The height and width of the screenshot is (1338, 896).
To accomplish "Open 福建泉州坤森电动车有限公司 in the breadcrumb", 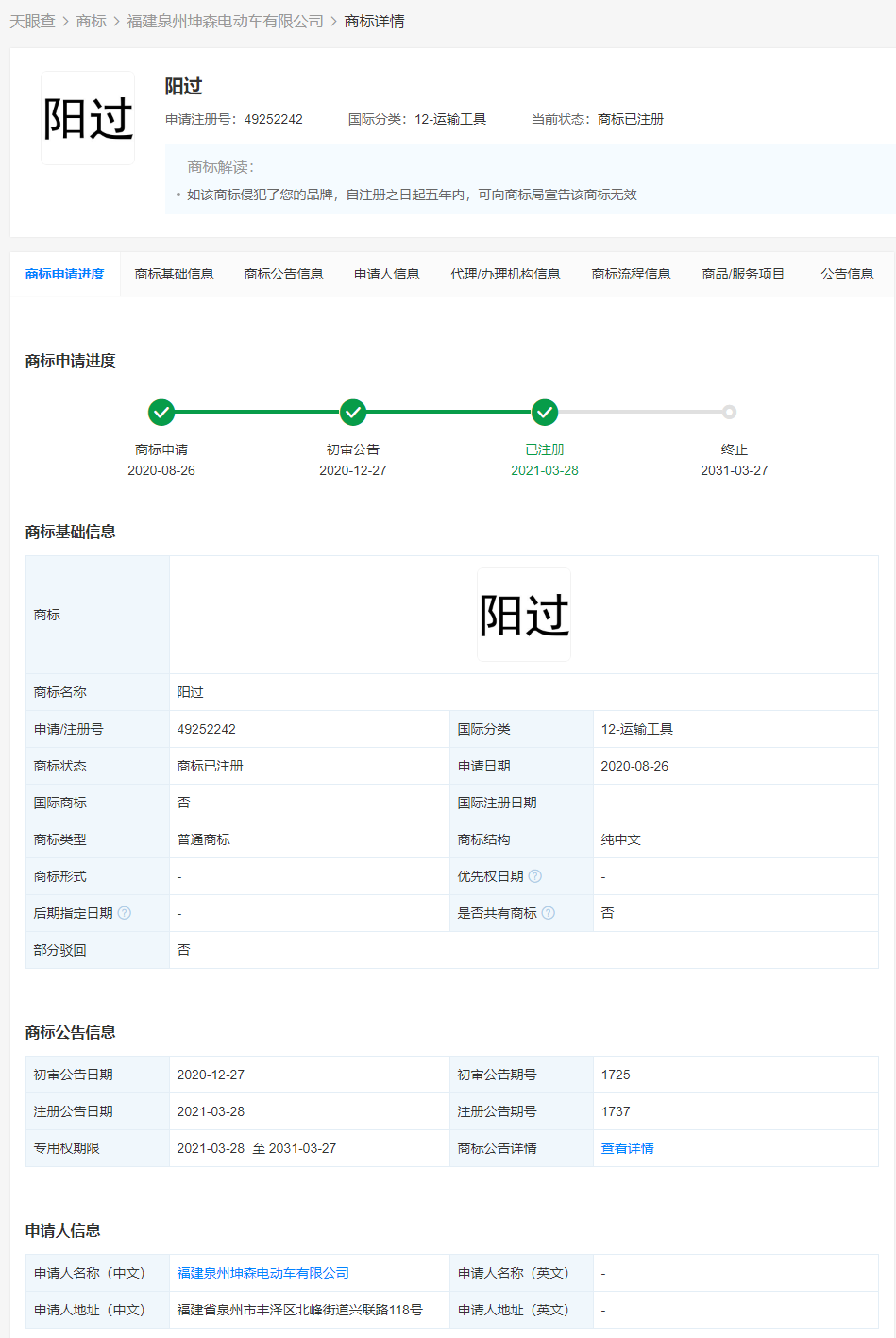I will point(226,21).
